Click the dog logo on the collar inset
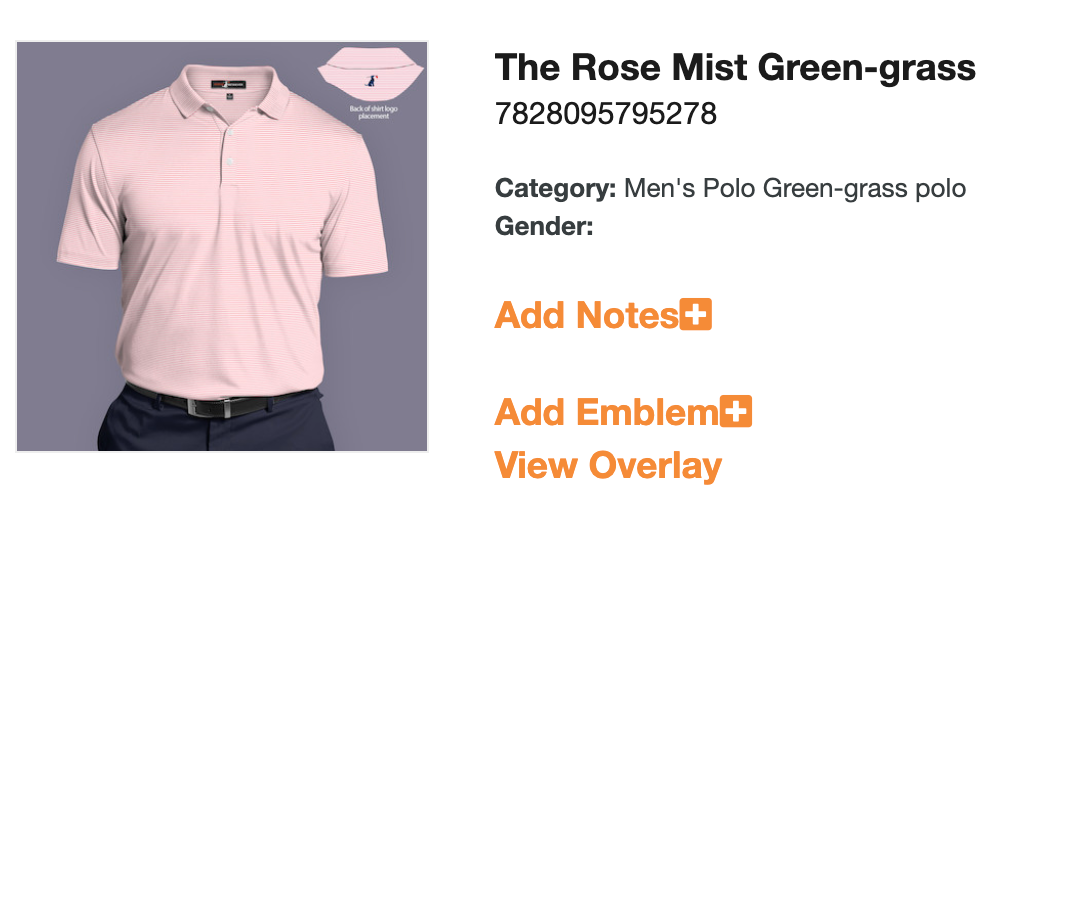Image resolution: width=1084 pixels, height=922 pixels. click(x=372, y=81)
